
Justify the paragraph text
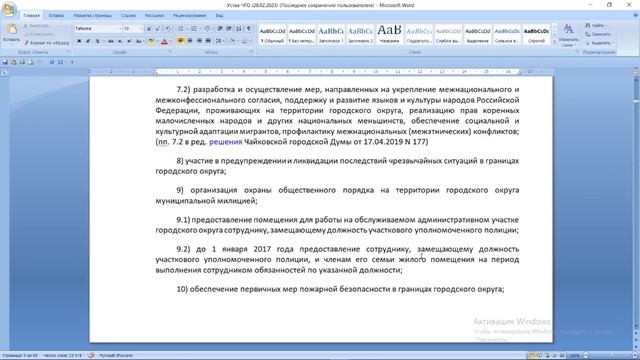209,41
